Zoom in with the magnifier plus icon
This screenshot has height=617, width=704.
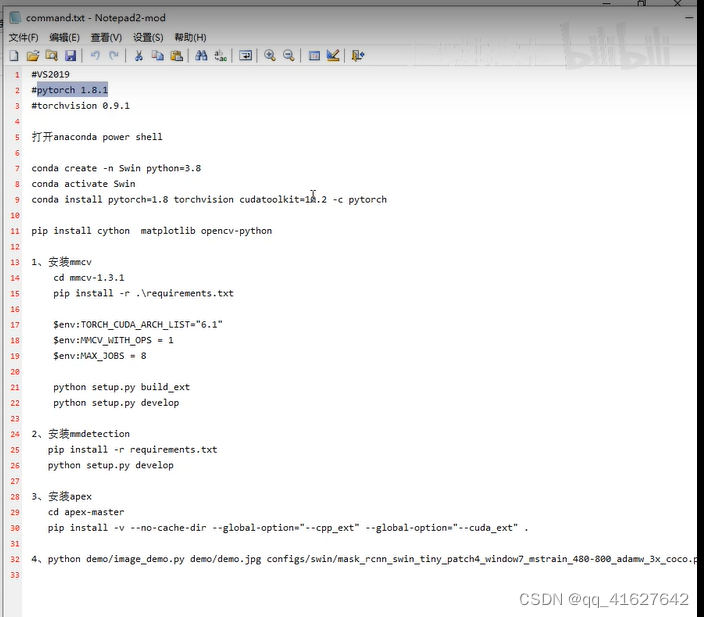270,56
